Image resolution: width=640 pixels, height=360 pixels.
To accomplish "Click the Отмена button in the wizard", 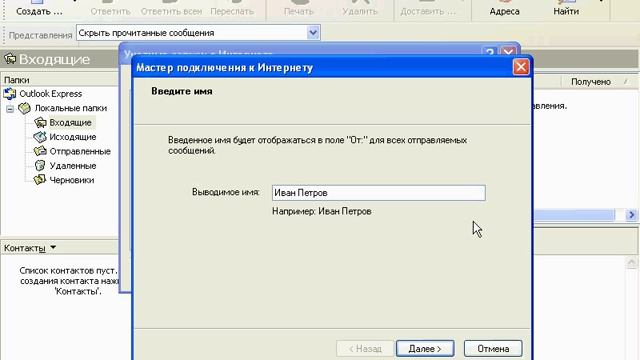I will point(493,349).
